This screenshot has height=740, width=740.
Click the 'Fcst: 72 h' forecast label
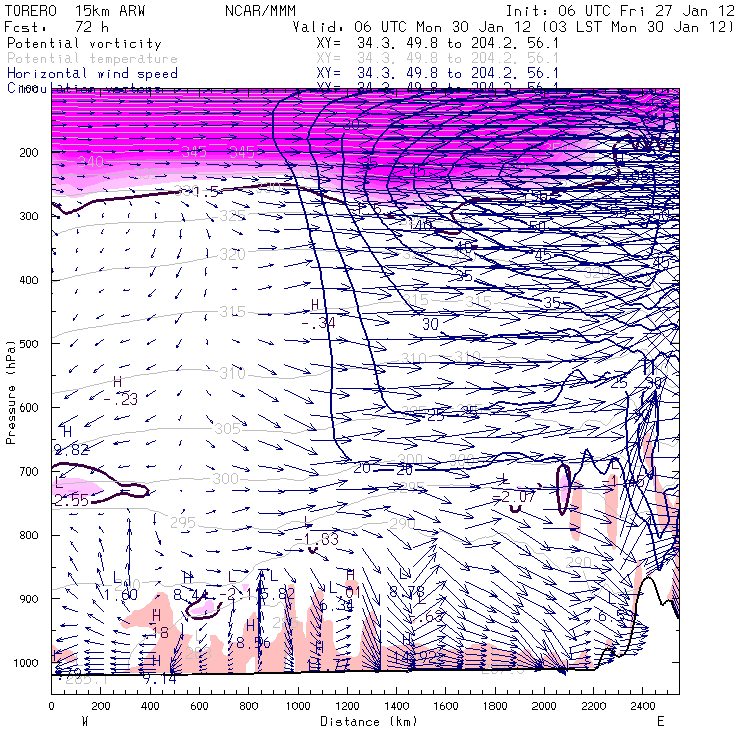coord(56,27)
